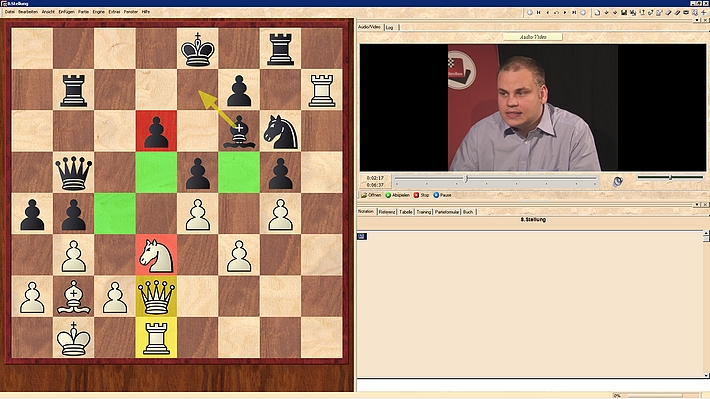710x399 pixels.
Task: Click the notation scrollbar down arrow
Action: click(706, 375)
